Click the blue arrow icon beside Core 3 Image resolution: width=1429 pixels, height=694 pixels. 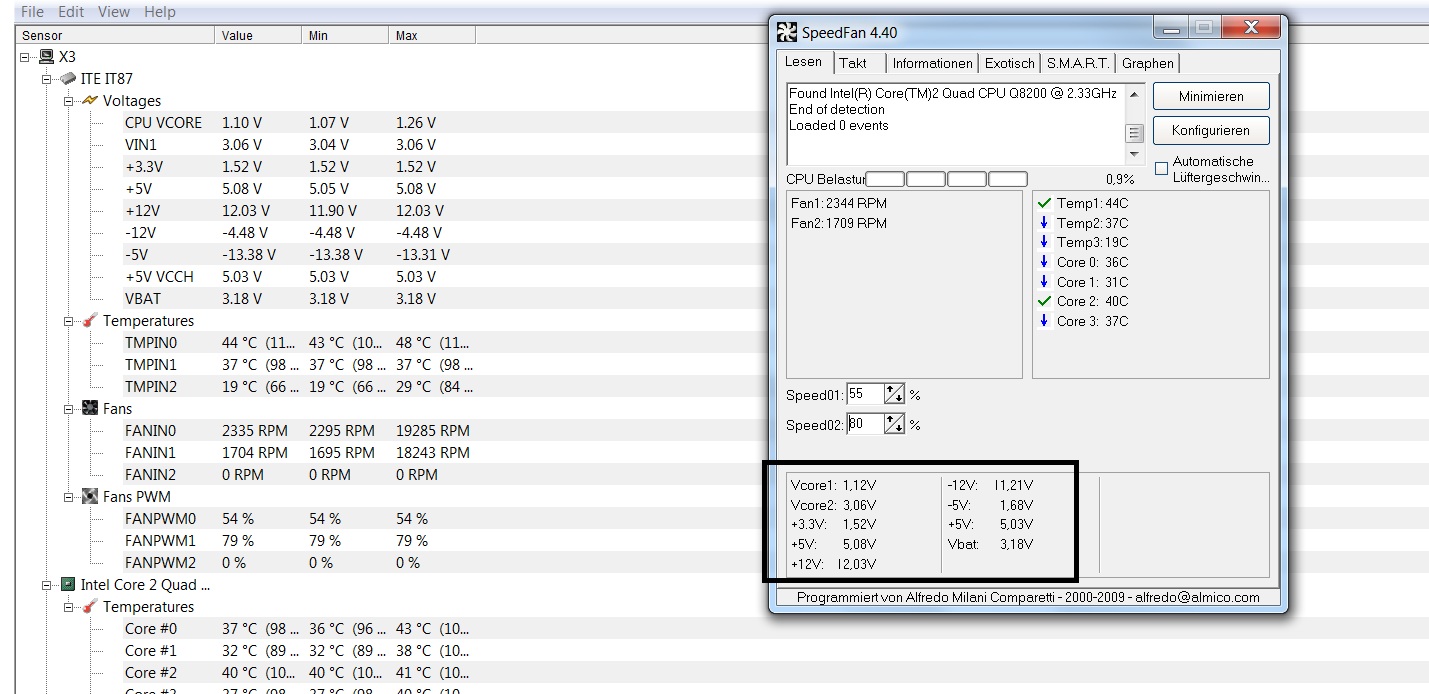pyautogui.click(x=1045, y=321)
